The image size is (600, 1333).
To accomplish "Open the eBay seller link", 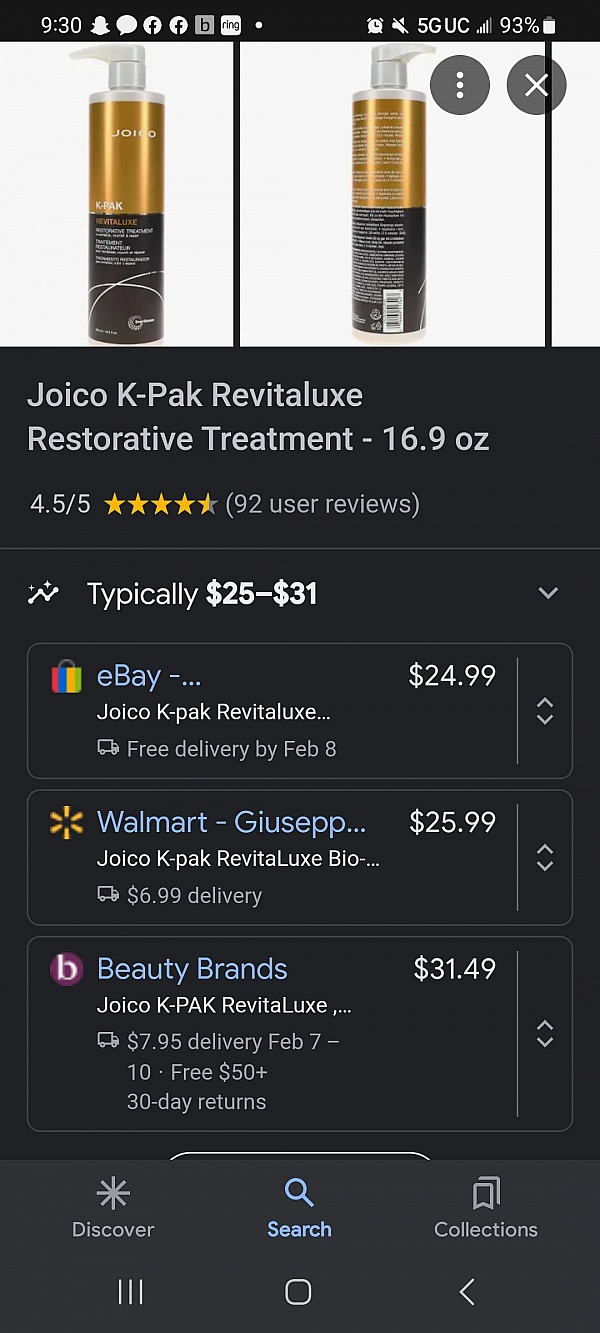I will point(149,676).
